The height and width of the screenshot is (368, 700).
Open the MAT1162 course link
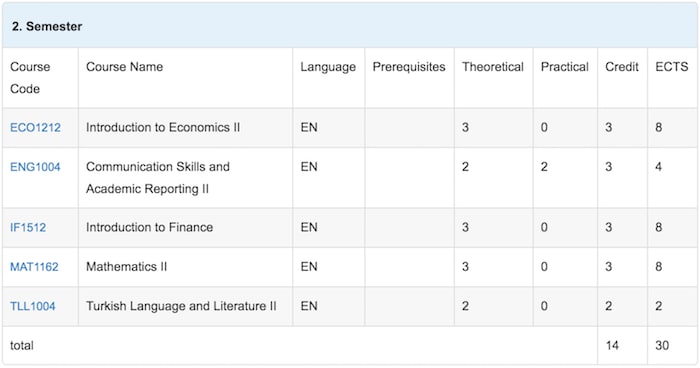coord(34,267)
